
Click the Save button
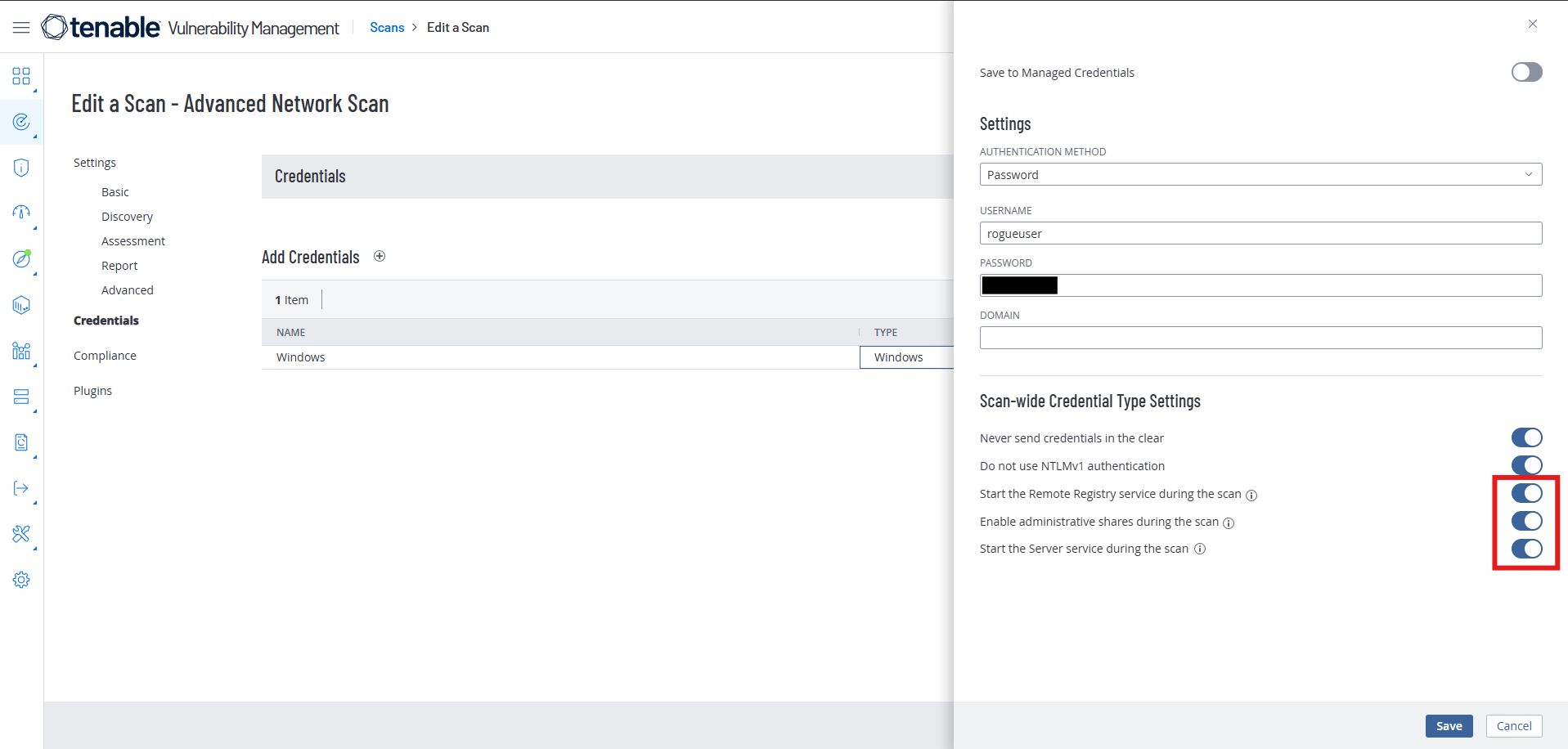[x=1449, y=726]
